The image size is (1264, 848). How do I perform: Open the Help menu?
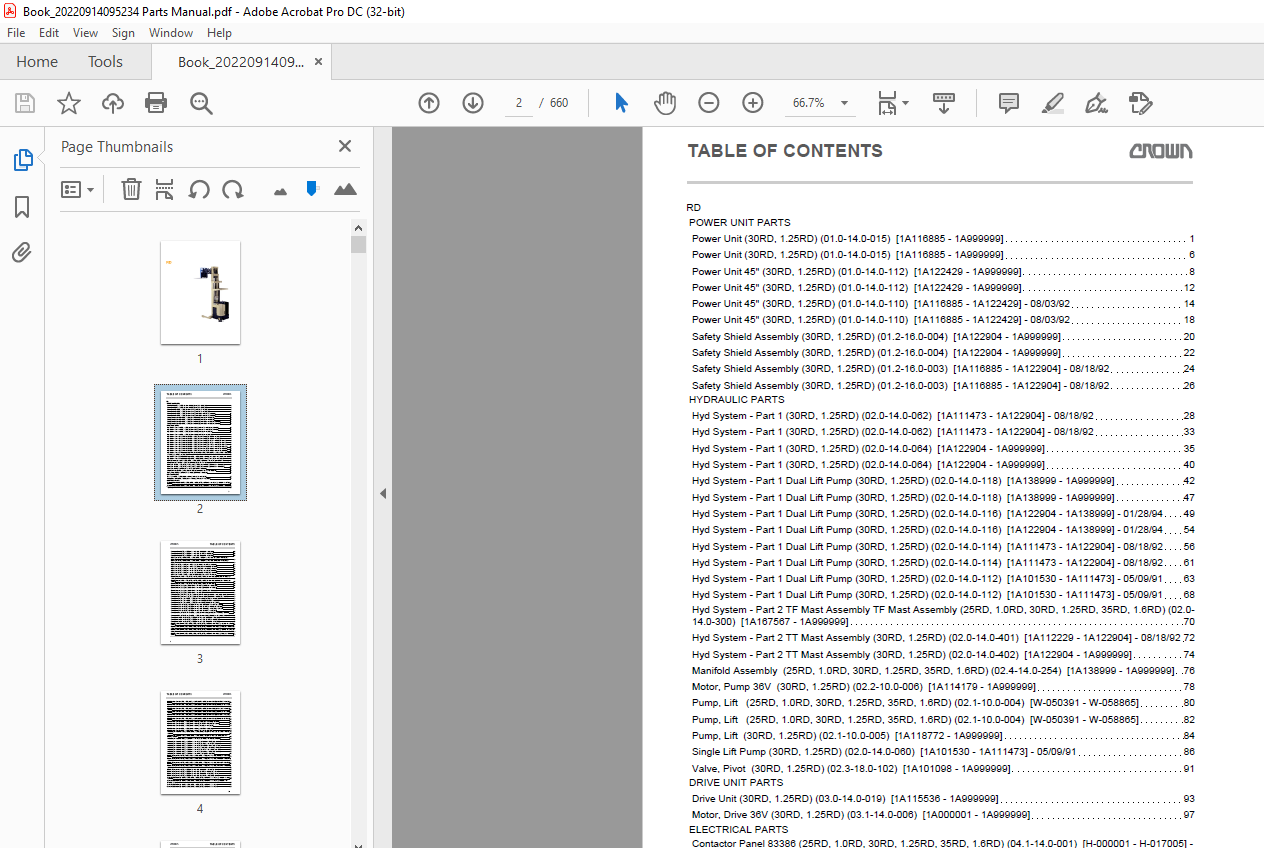coord(219,33)
